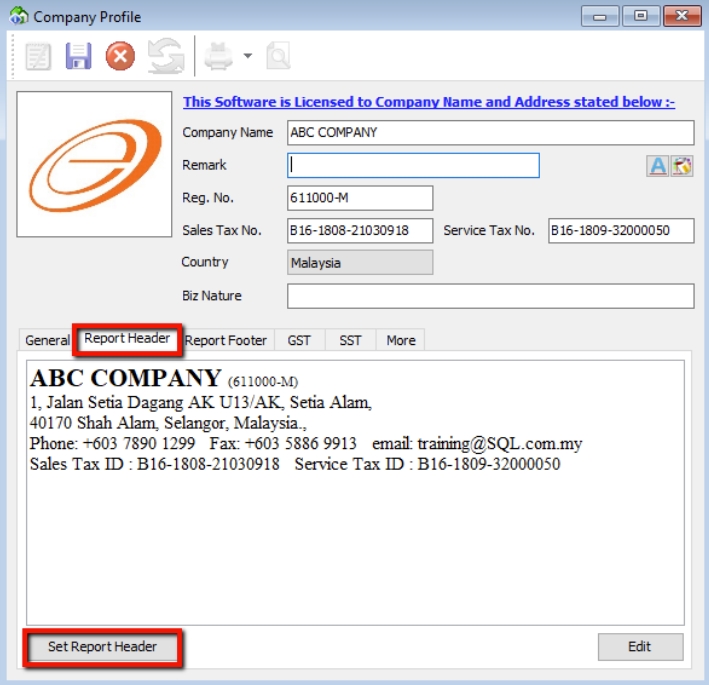
Task: Click the Print toolbar icon
Action: (x=219, y=56)
